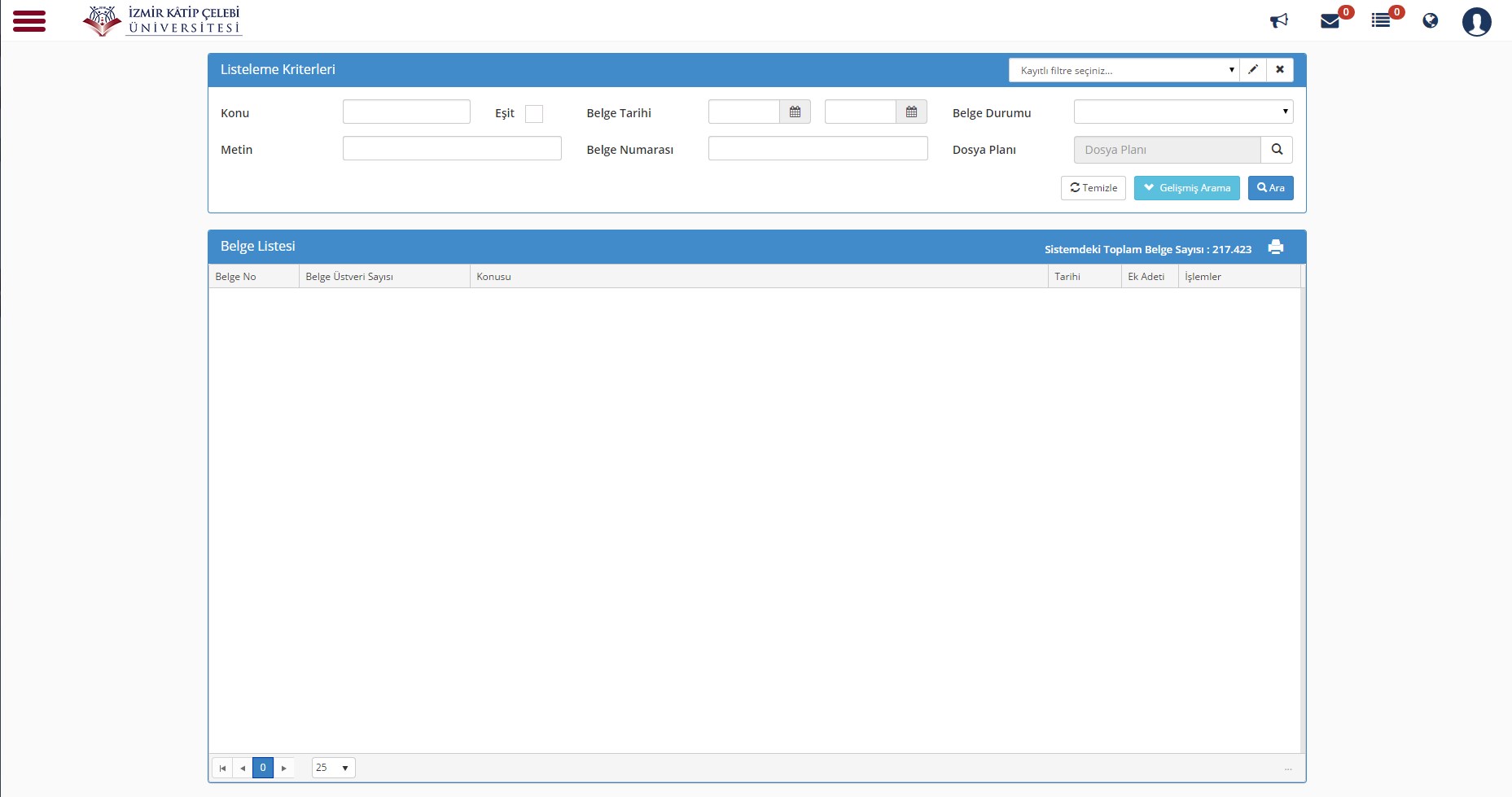Go to first page of list
1512x797 pixels.
tap(222, 768)
